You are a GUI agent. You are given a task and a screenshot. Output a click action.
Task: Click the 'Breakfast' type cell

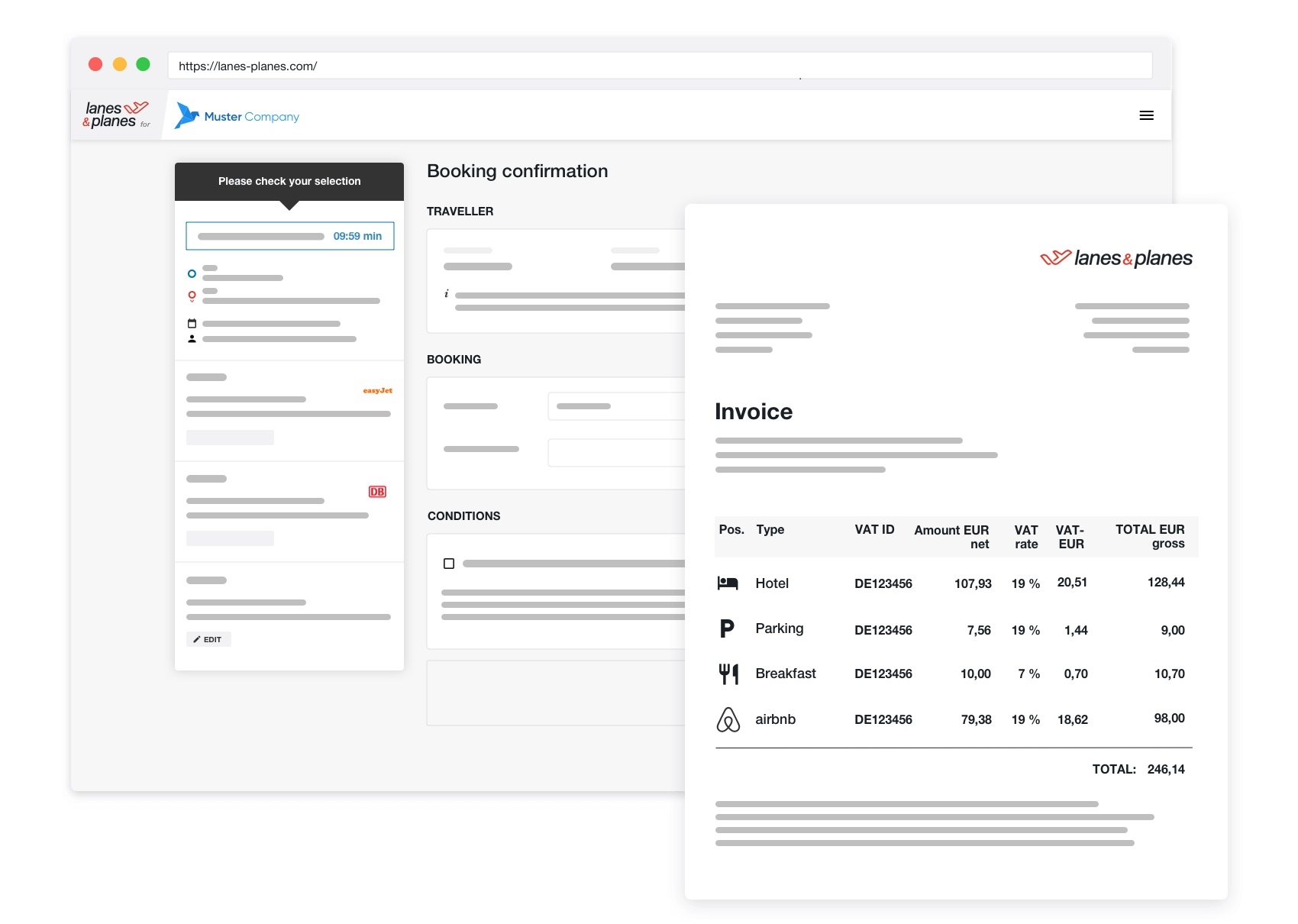click(786, 674)
